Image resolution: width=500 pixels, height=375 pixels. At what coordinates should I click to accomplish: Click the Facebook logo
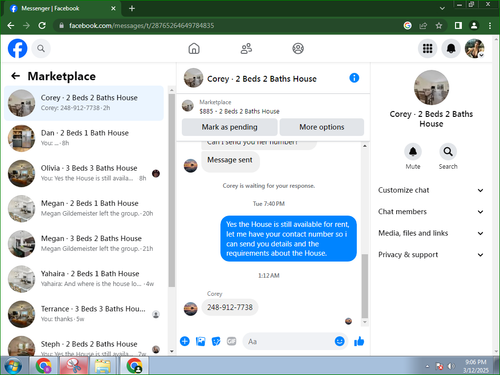point(17,49)
